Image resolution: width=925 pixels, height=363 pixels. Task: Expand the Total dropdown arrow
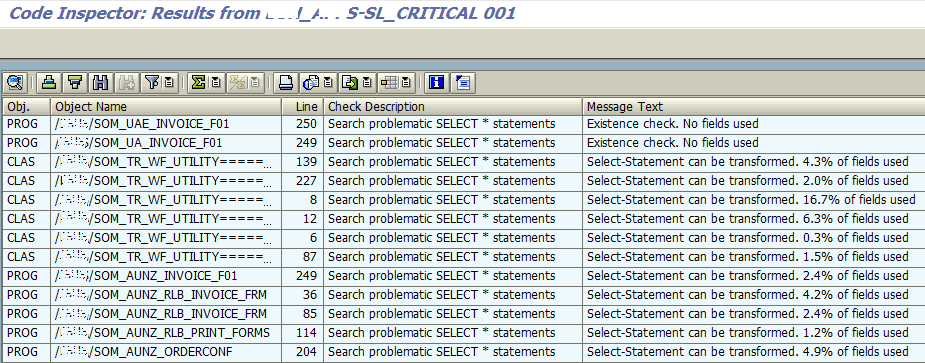point(216,83)
